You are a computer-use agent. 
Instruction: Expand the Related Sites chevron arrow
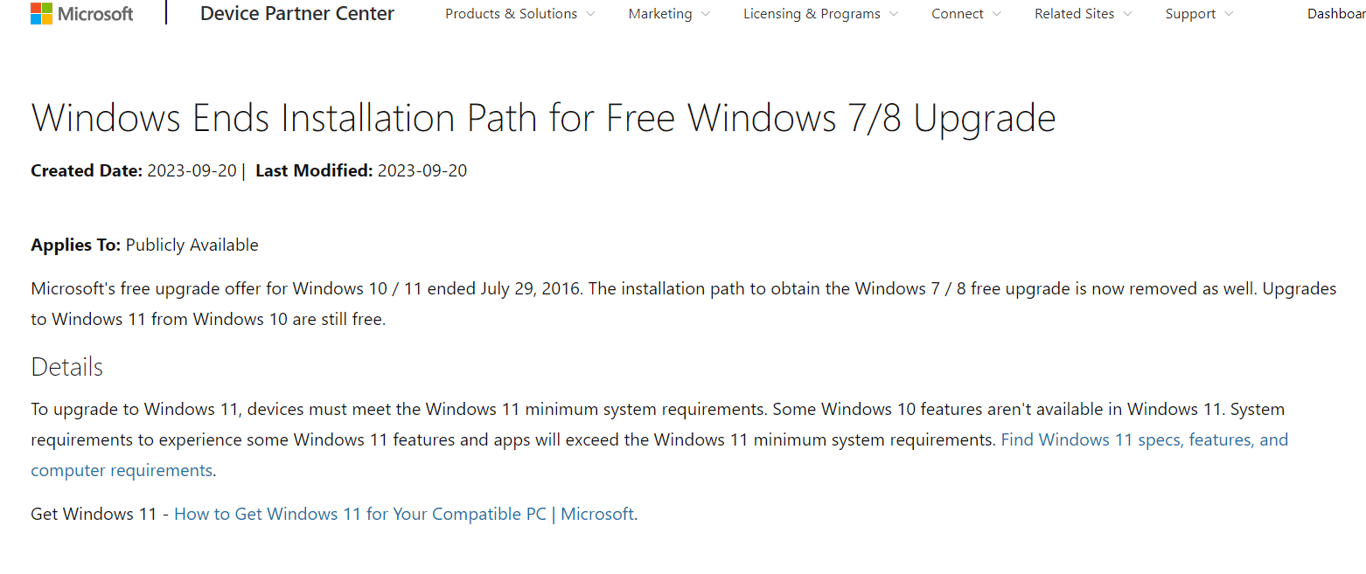(1128, 14)
